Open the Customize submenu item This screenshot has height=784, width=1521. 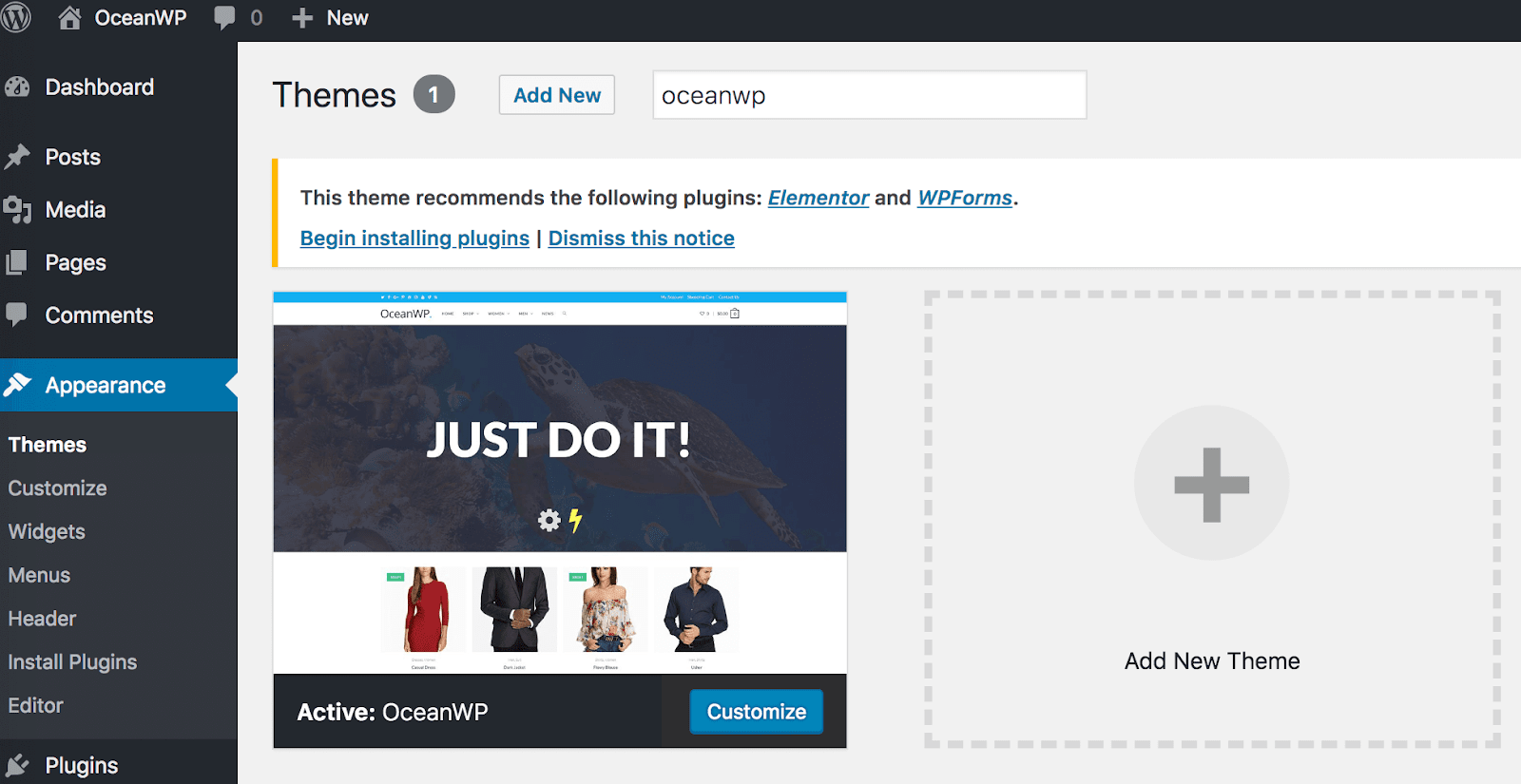tap(58, 488)
